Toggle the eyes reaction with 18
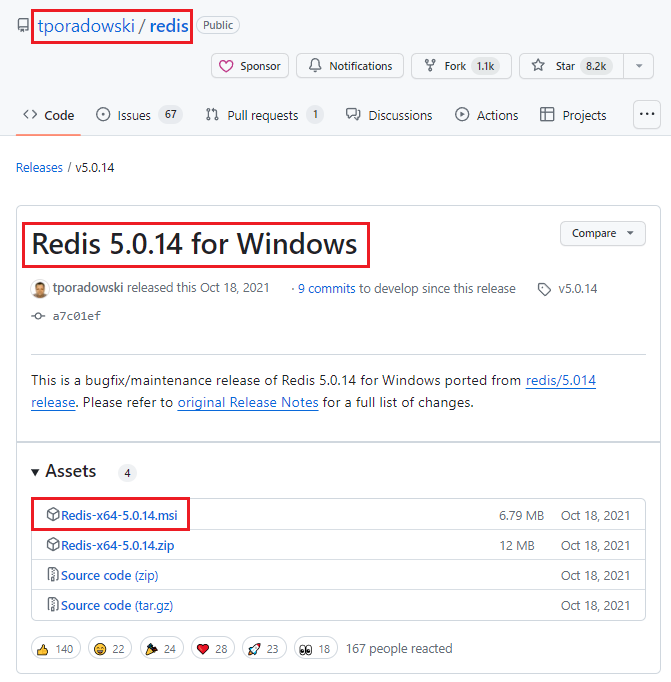The height and width of the screenshot is (682, 671). tap(316, 649)
